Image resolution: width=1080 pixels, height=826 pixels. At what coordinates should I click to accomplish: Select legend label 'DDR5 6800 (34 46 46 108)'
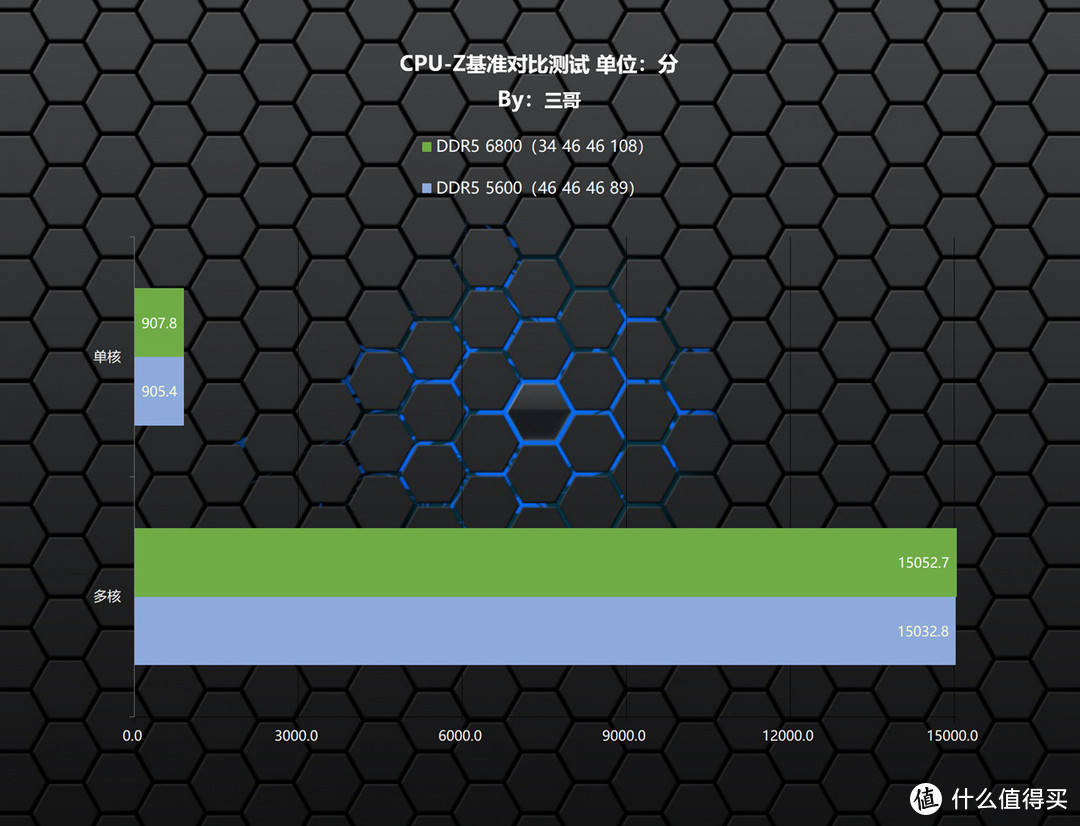tap(540, 146)
